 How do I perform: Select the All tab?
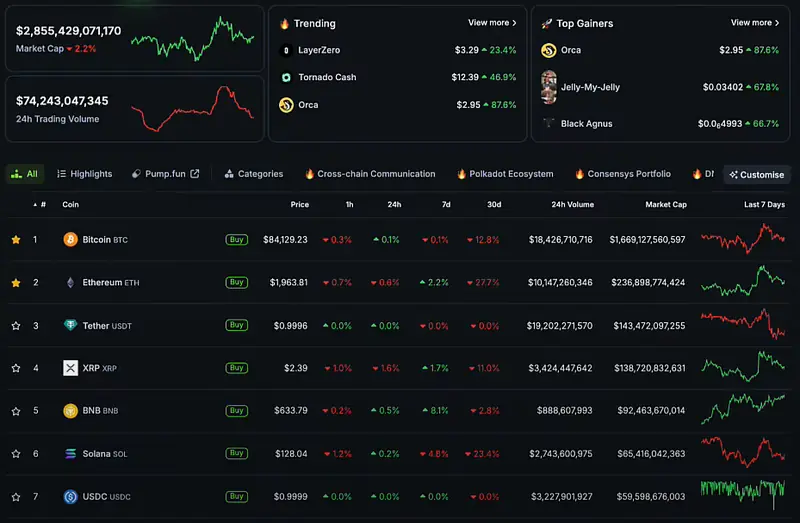[24, 174]
